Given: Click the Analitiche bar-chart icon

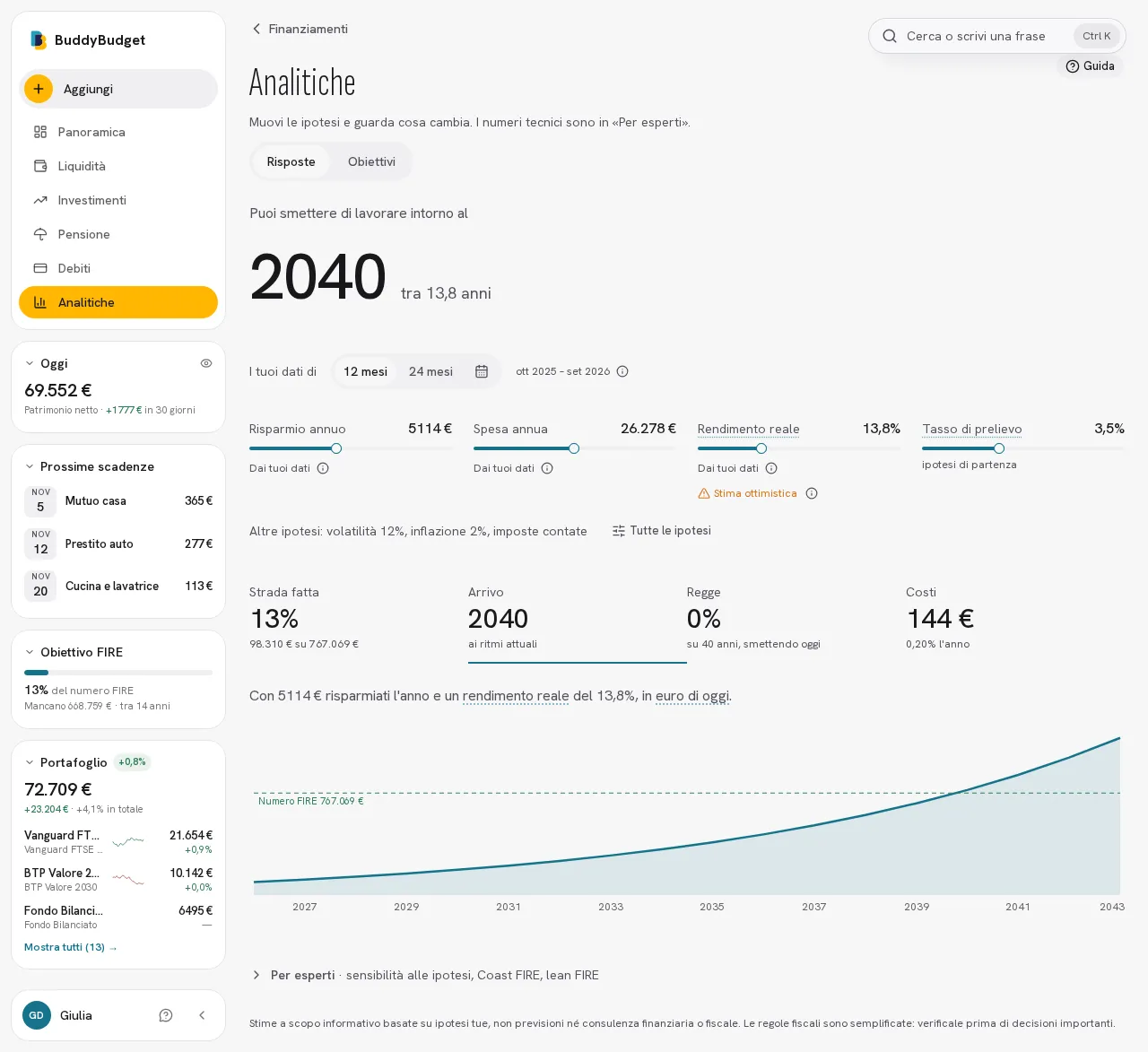Looking at the screenshot, I should click(40, 302).
